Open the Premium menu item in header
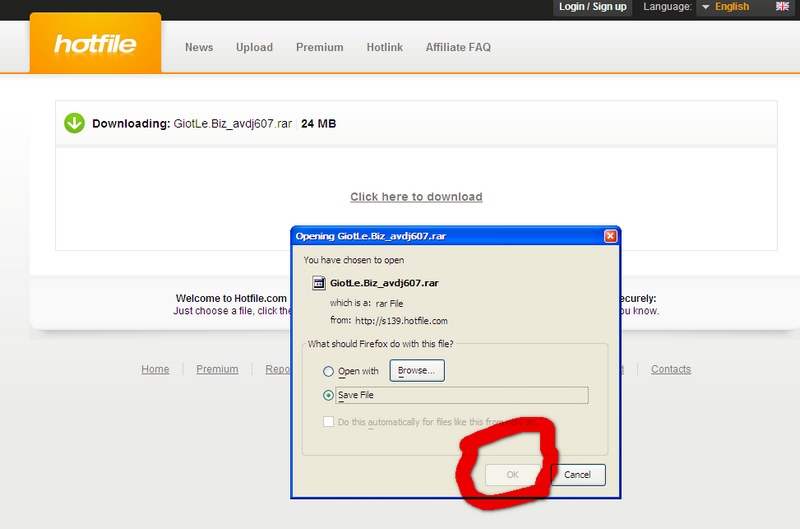The image size is (800, 529). [319, 47]
